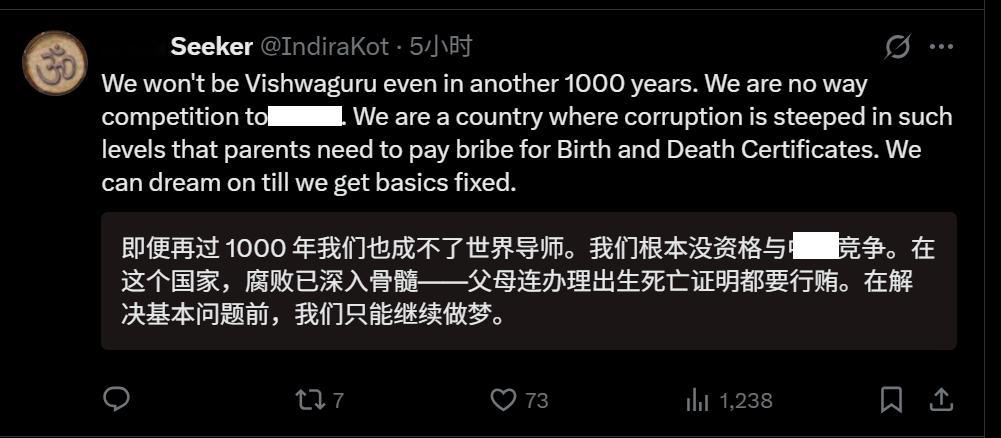
Task: Click the repost count of 7
Action: click(x=338, y=400)
